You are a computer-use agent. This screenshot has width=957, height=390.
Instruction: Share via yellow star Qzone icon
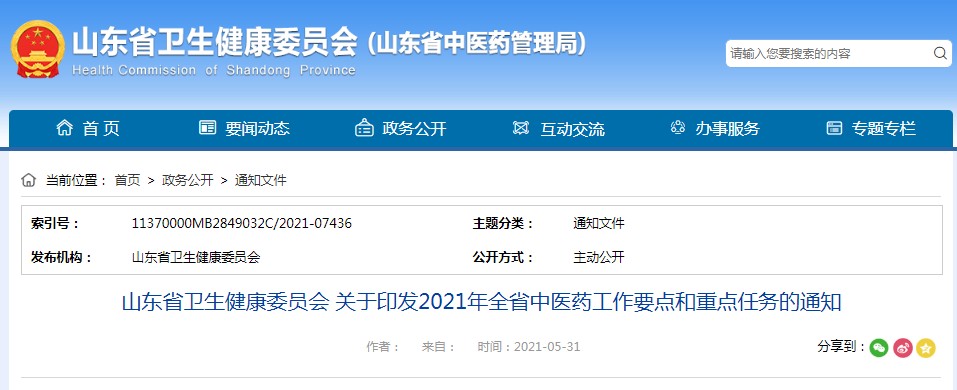point(926,348)
